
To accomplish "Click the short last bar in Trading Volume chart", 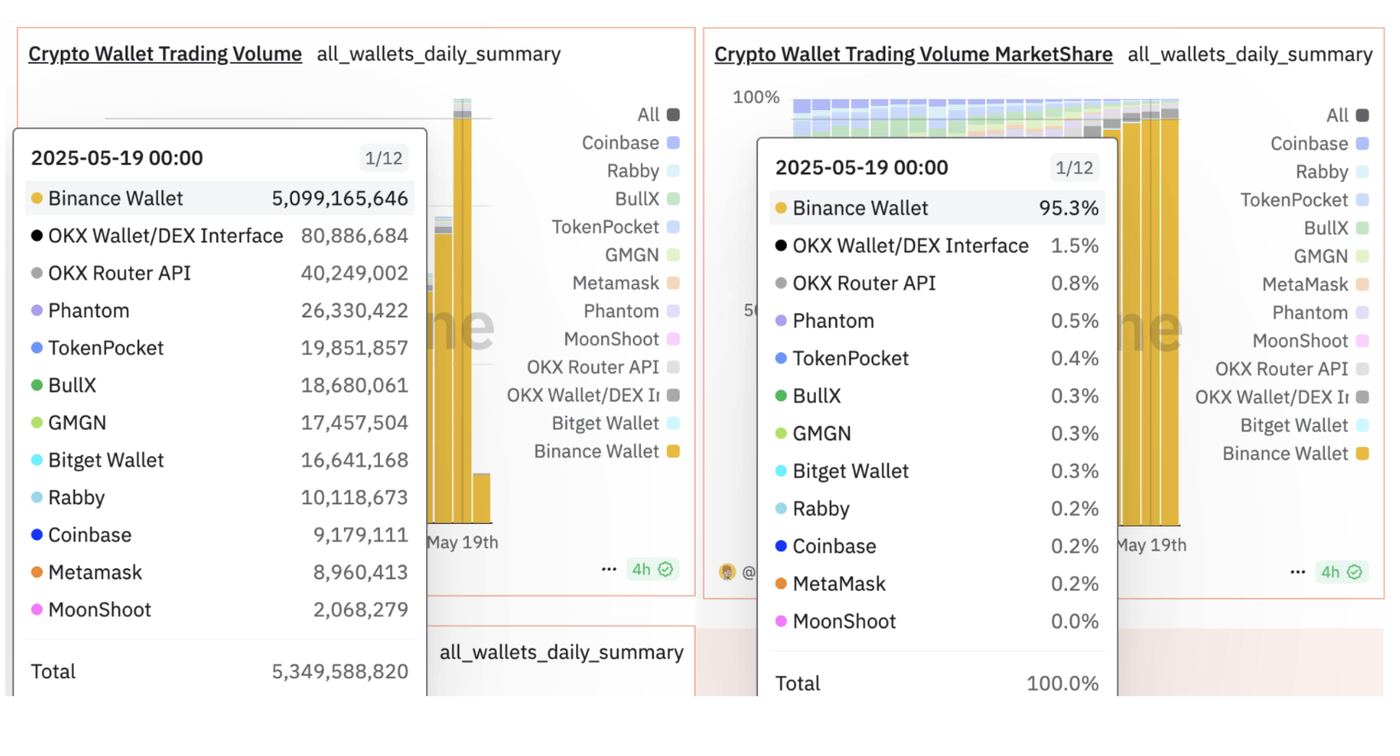I will click(481, 498).
